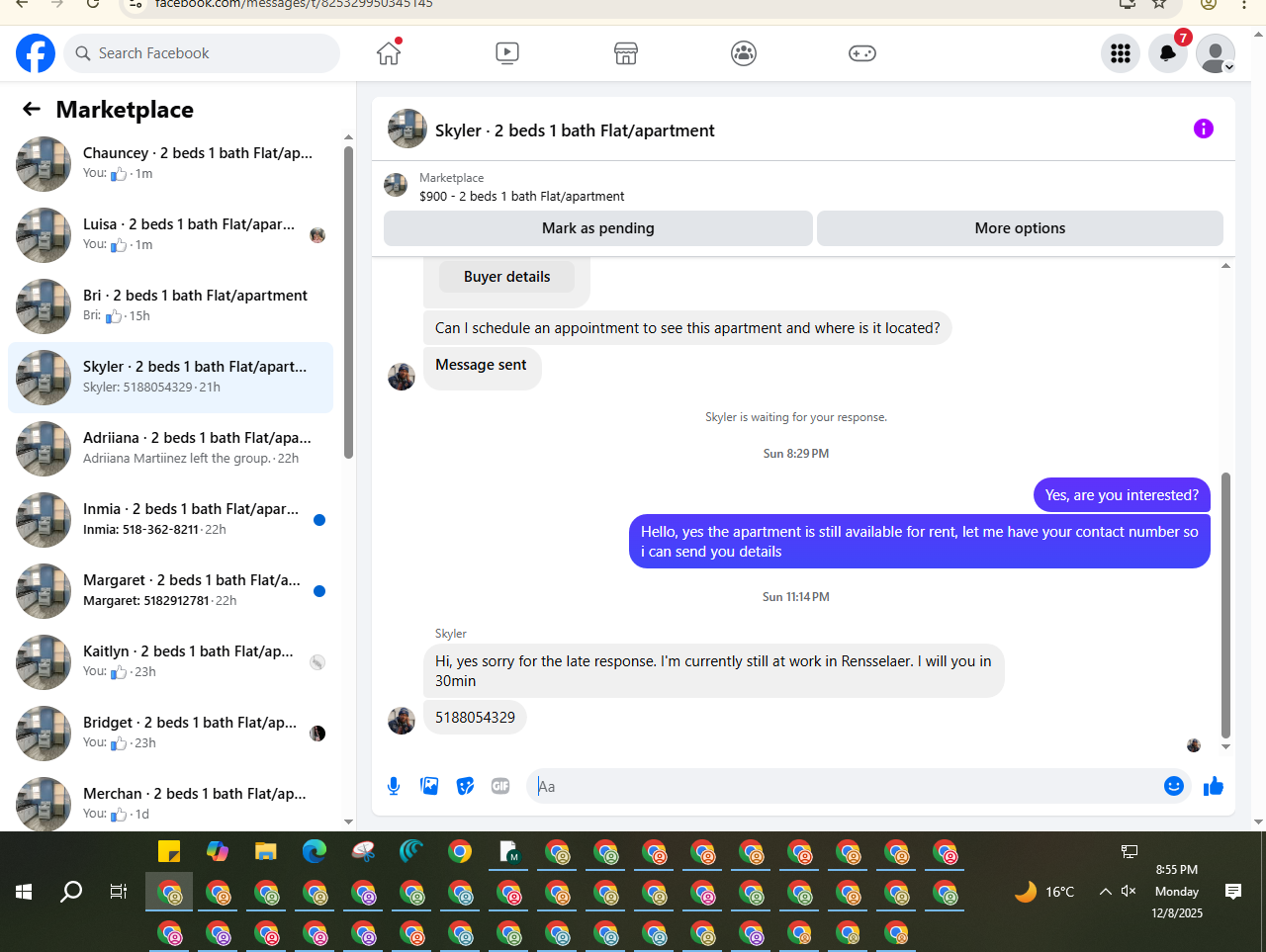Select the Skyler conversation in the list

(170, 378)
